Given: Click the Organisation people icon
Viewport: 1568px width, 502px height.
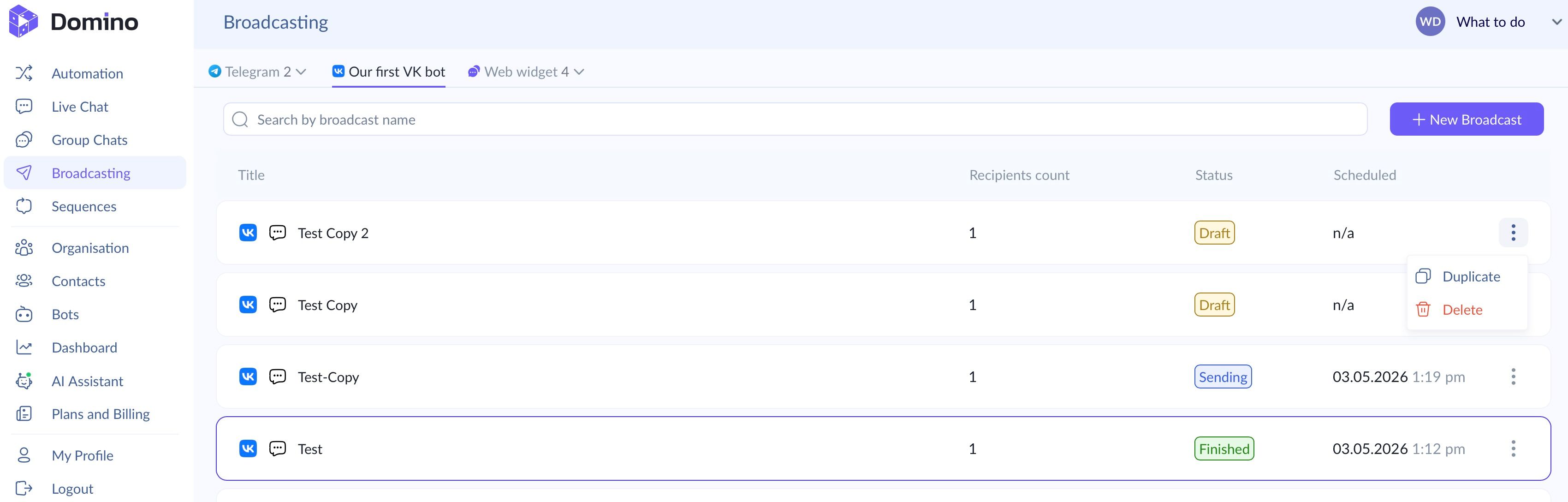Looking at the screenshot, I should pyautogui.click(x=24, y=247).
